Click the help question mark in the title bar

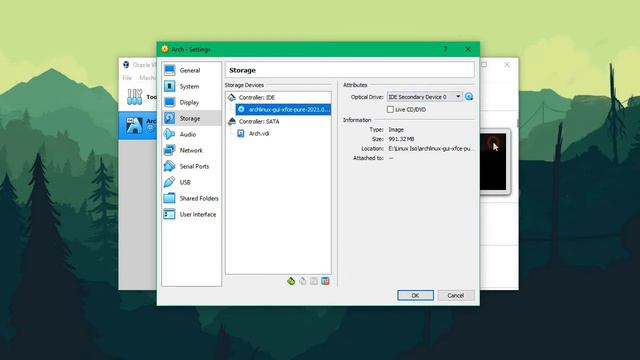point(445,49)
